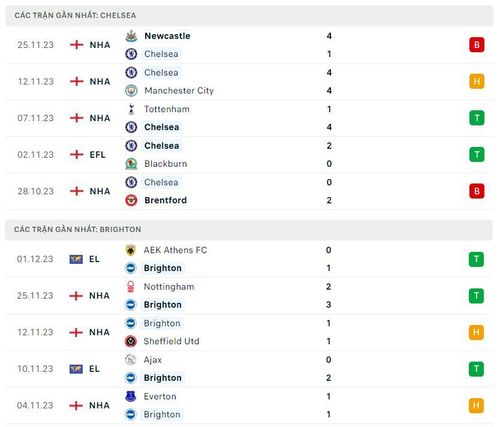The image size is (500, 427).
Task: Click the Everton crest icon
Action: pyautogui.click(x=131, y=396)
